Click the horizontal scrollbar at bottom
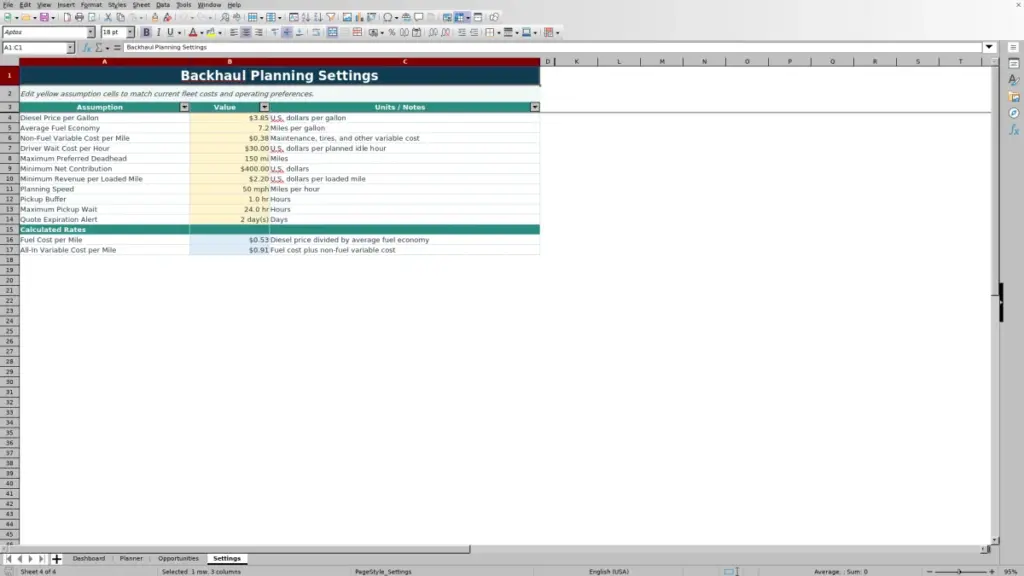The image size is (1024, 576). coord(235,549)
